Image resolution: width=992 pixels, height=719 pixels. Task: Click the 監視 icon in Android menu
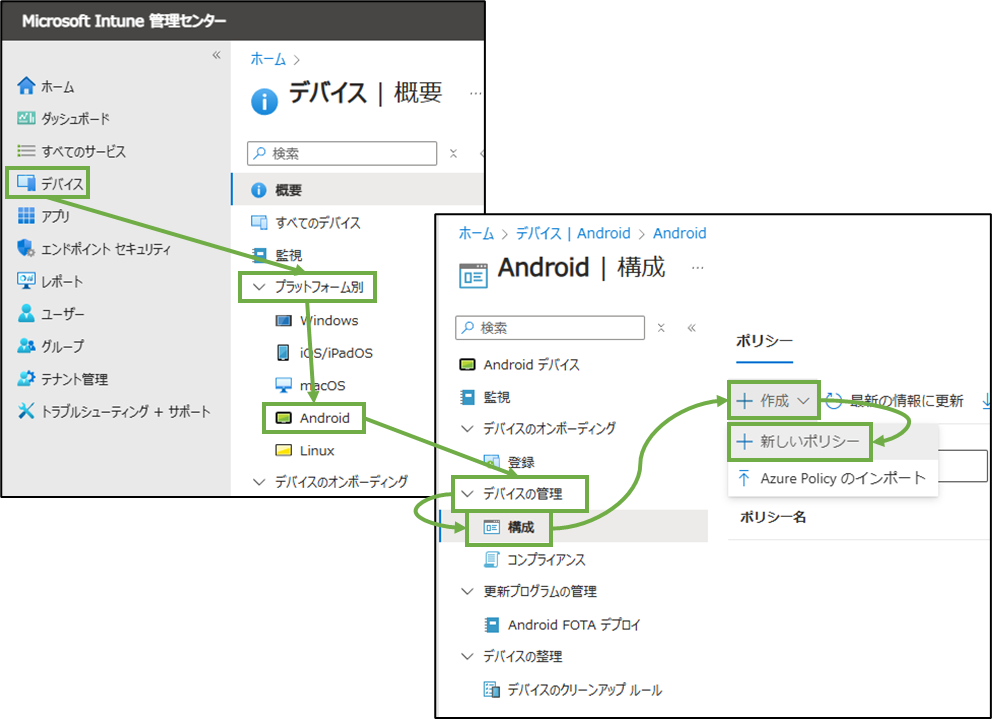[467, 397]
